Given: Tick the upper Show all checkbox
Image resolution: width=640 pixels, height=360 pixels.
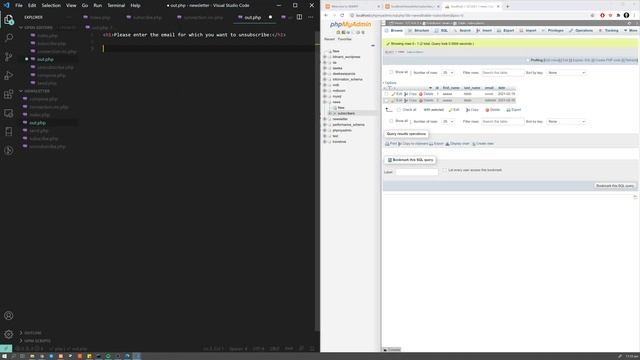Looking at the screenshot, I should [x=391, y=72].
